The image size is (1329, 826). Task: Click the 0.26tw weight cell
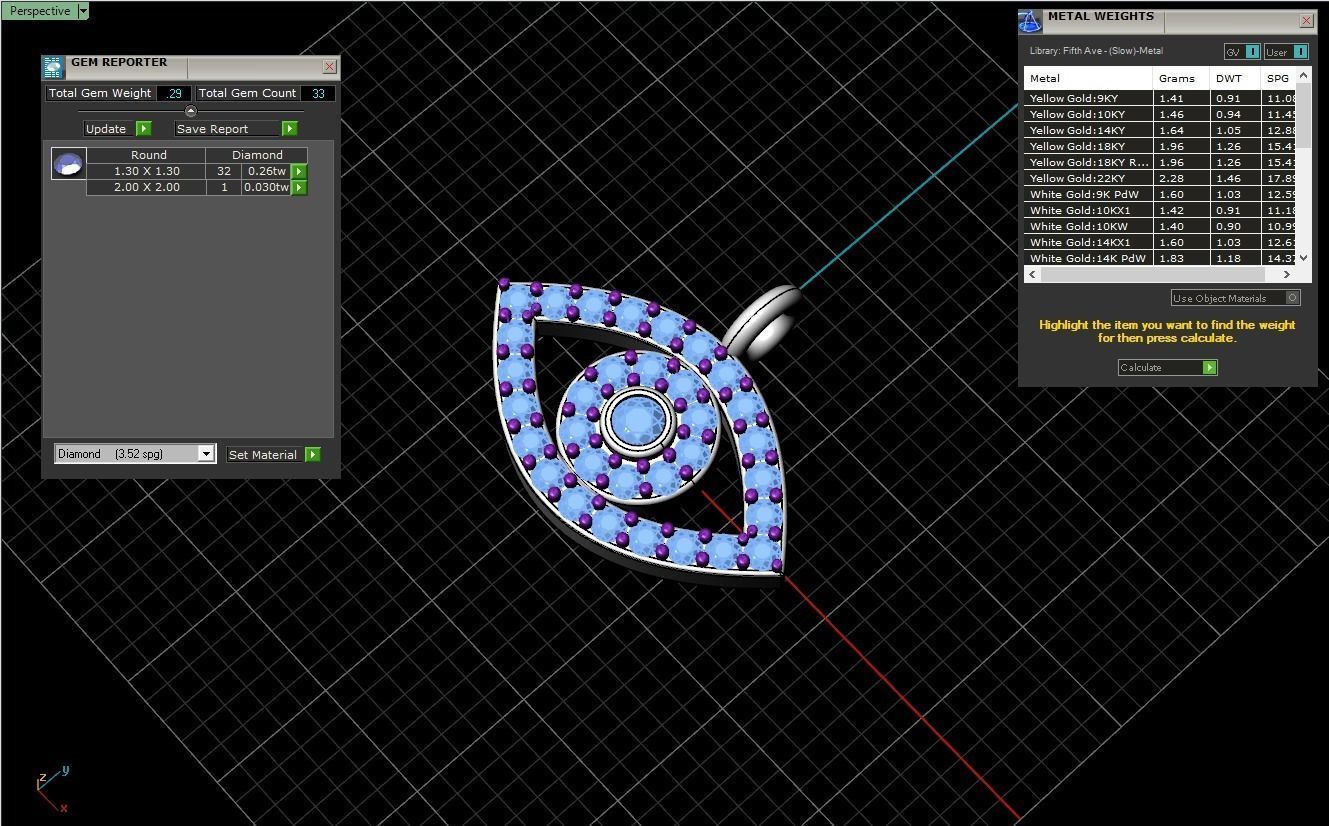click(266, 172)
